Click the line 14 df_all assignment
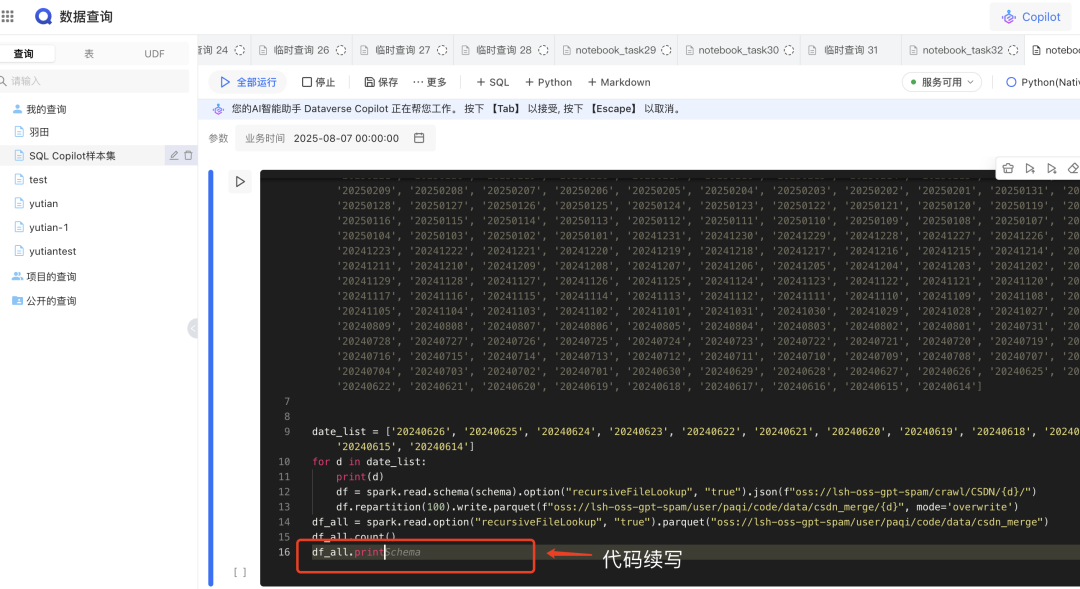This screenshot has height=589, width=1080. [x=680, y=522]
